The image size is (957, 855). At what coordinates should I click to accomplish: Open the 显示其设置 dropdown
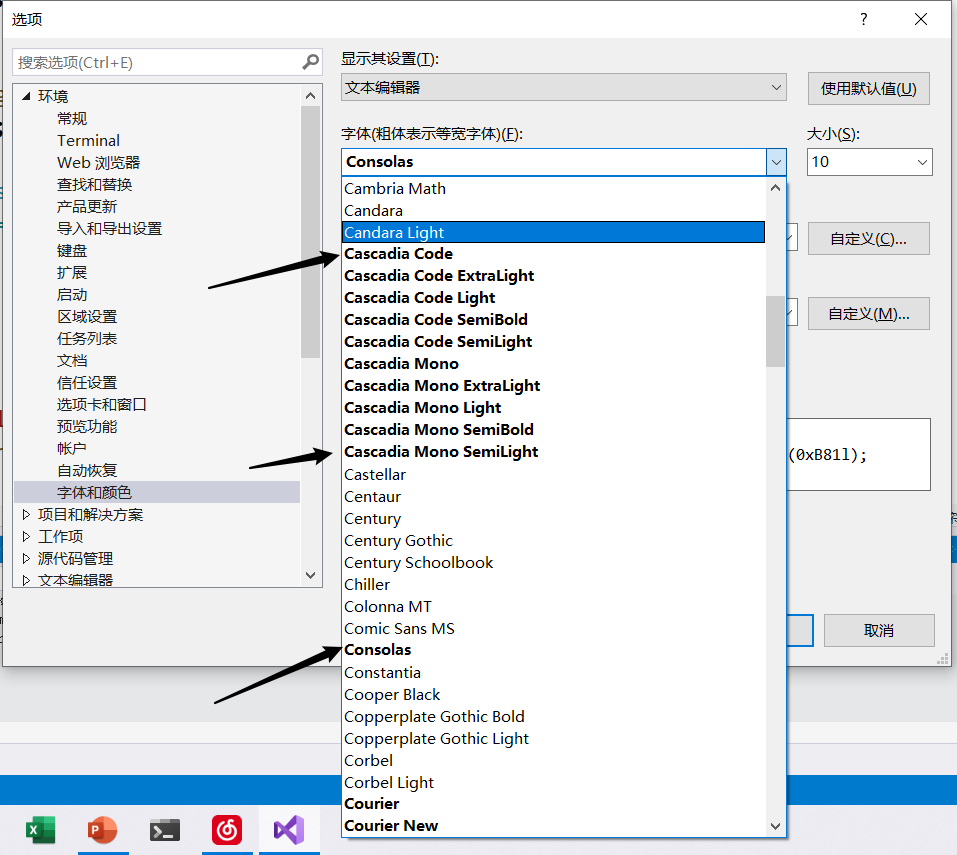tap(563, 87)
